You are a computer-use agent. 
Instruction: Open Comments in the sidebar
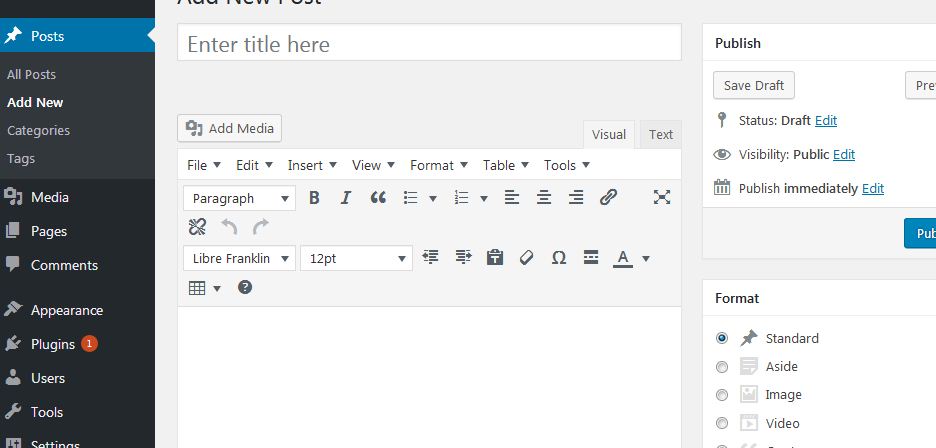pos(64,265)
